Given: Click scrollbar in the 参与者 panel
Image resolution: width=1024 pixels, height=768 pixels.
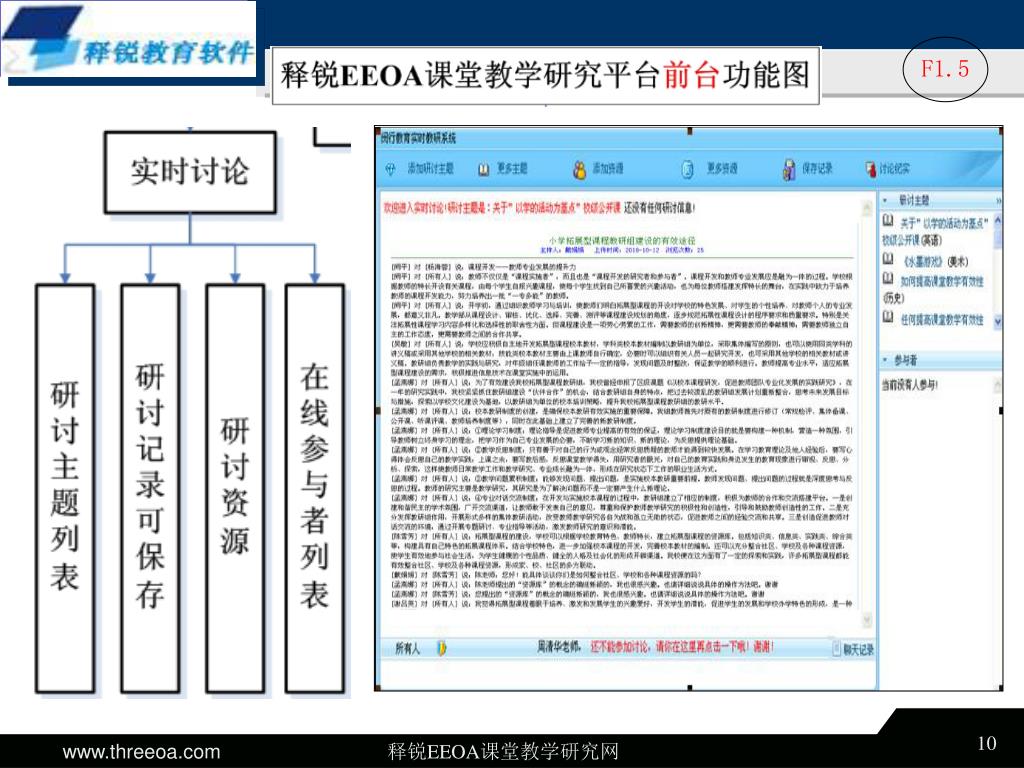Looking at the screenshot, I should (x=998, y=385).
